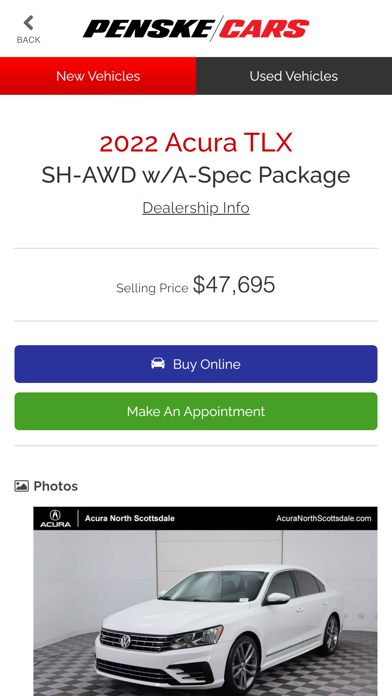Click the Selling Price label
392x696 pixels.
[x=152, y=288]
